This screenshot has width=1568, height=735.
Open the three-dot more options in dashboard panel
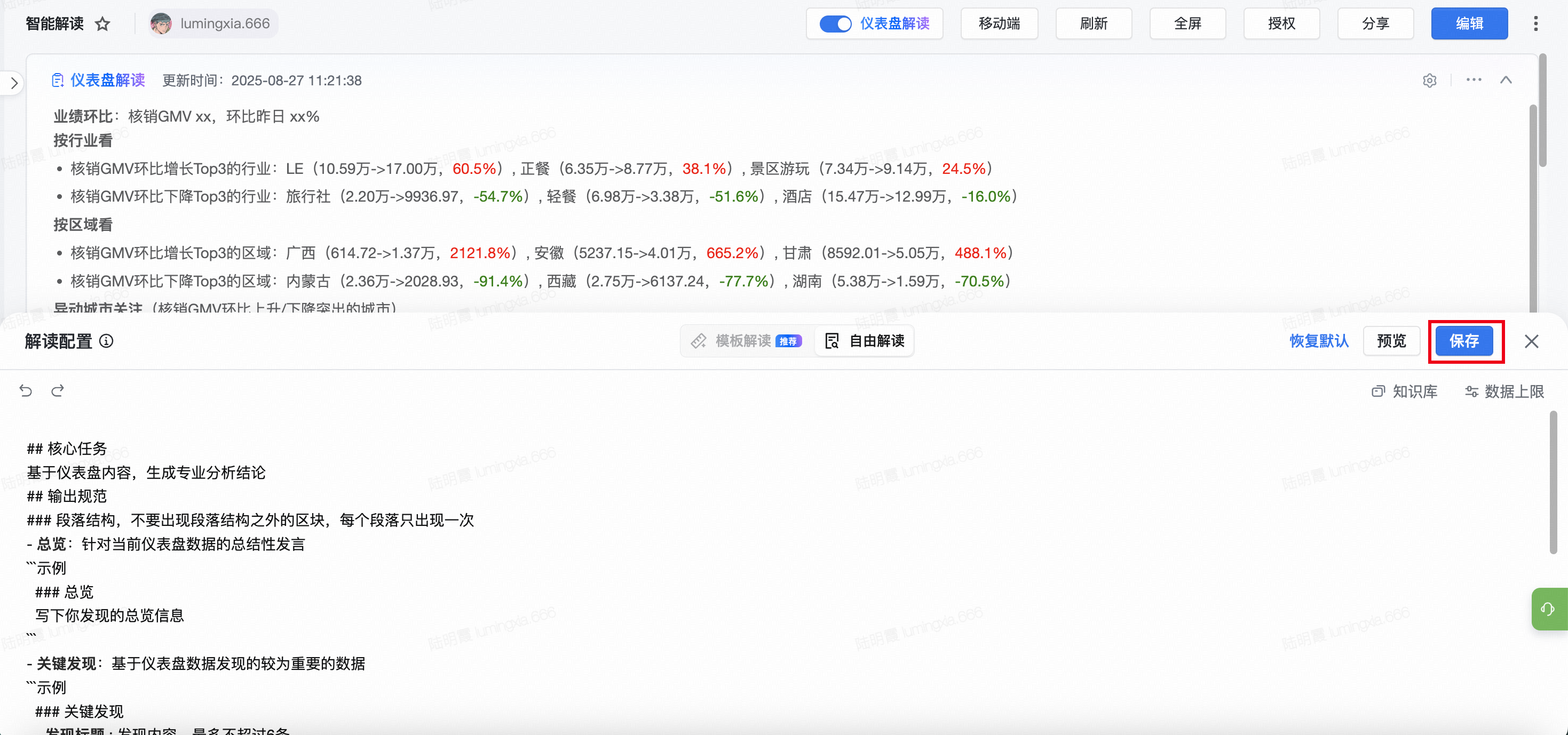(1474, 79)
